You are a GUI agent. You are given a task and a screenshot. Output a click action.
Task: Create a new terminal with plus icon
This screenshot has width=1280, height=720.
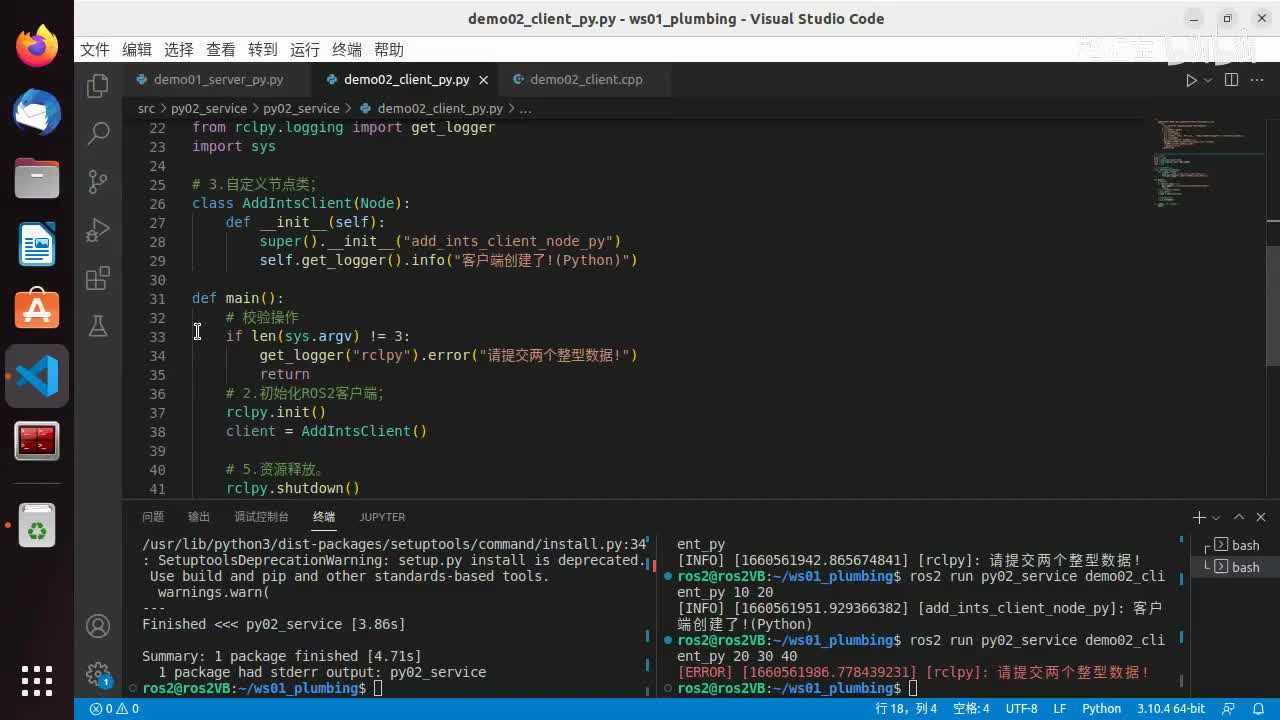pos(1199,517)
